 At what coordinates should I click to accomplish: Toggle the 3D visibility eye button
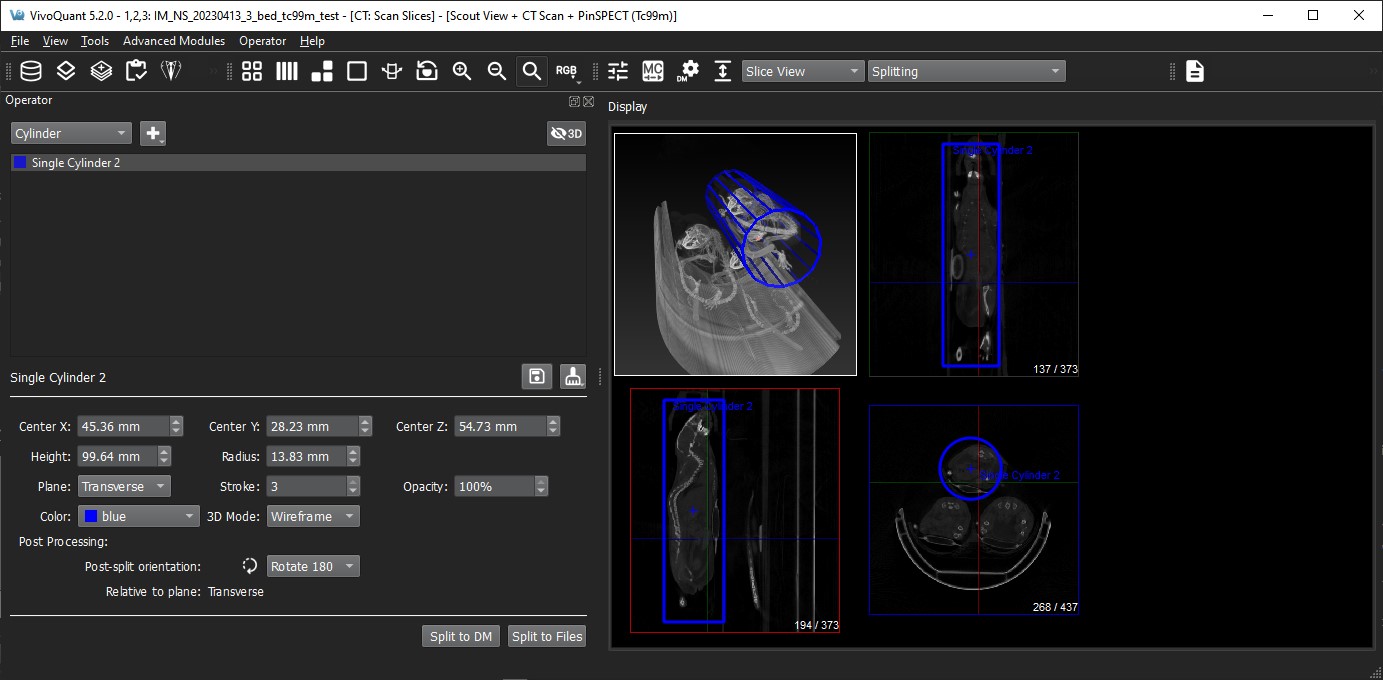566,133
